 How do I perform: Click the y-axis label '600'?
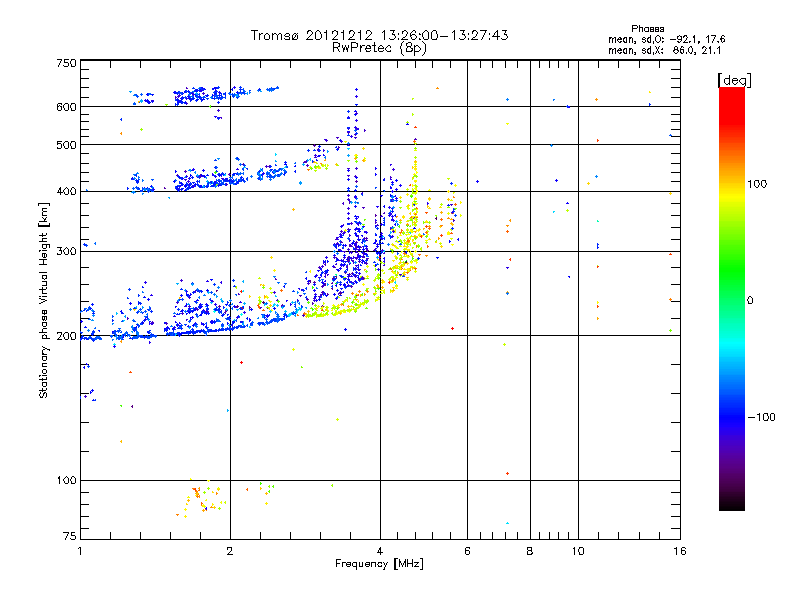tap(66, 107)
